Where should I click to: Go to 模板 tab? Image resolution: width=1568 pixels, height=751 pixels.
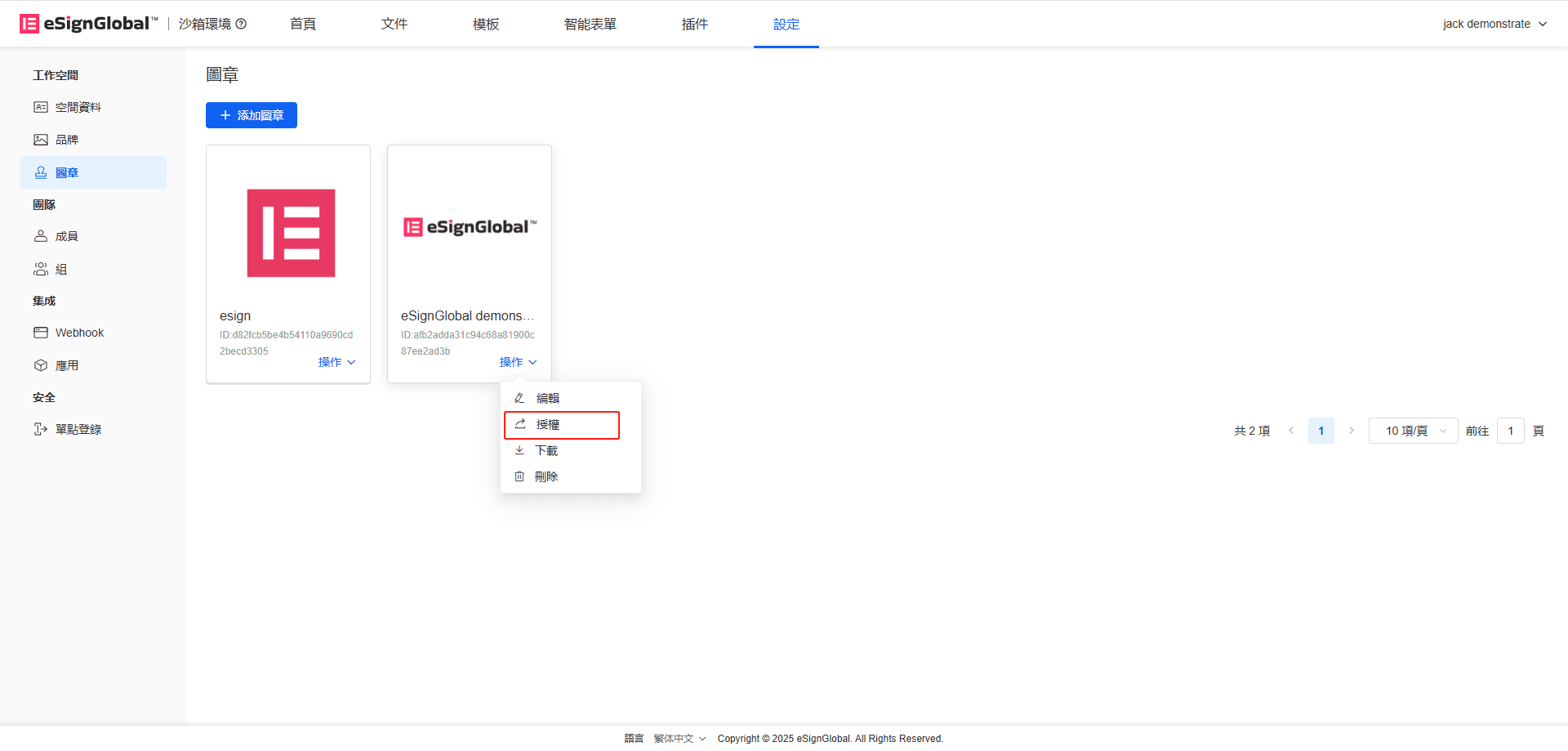(486, 25)
